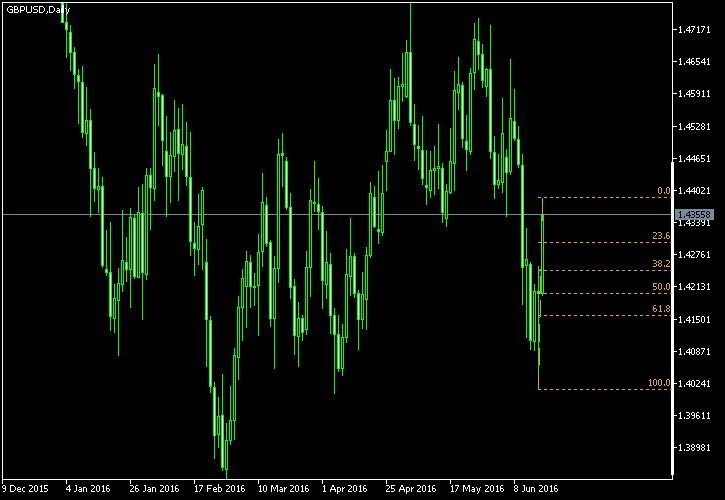
Task: Click the 1.38981 price axis label
Action: (x=694, y=448)
